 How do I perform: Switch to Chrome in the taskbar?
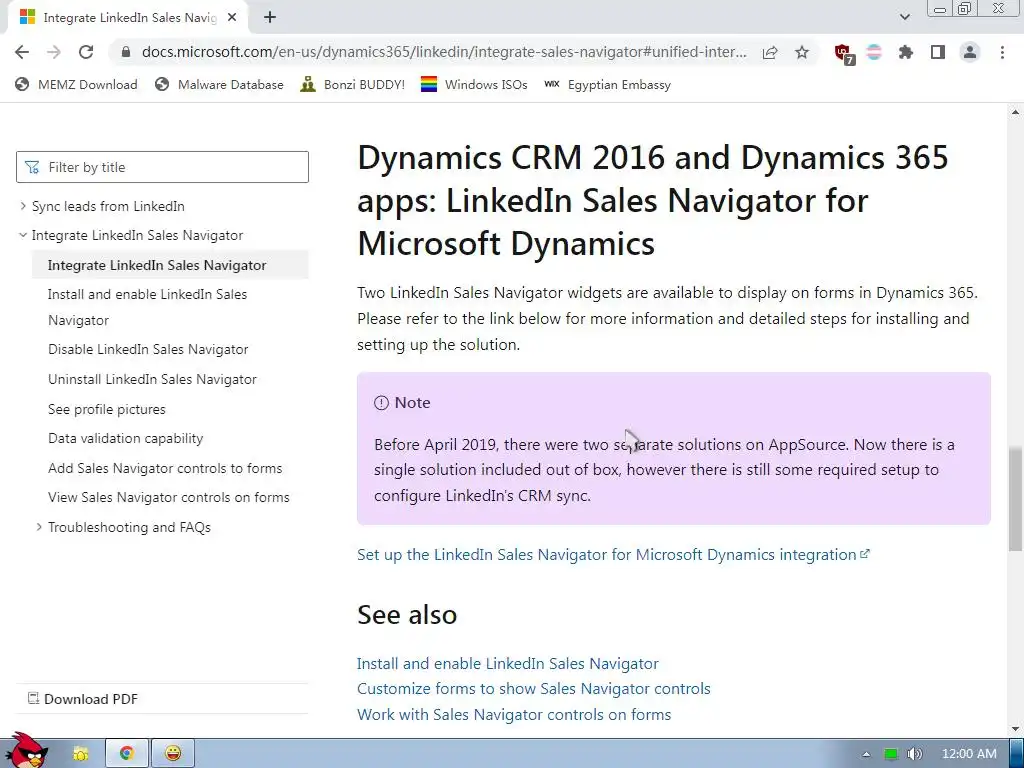coord(126,754)
